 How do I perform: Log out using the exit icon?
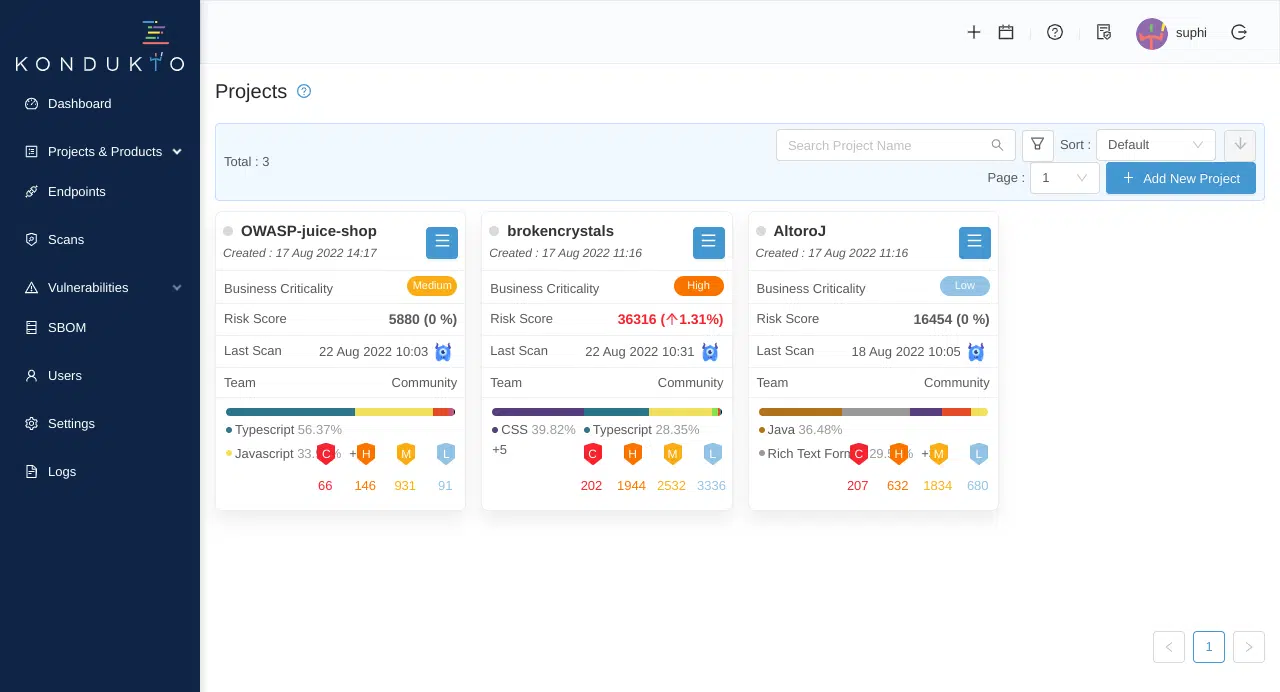pyautogui.click(x=1239, y=32)
